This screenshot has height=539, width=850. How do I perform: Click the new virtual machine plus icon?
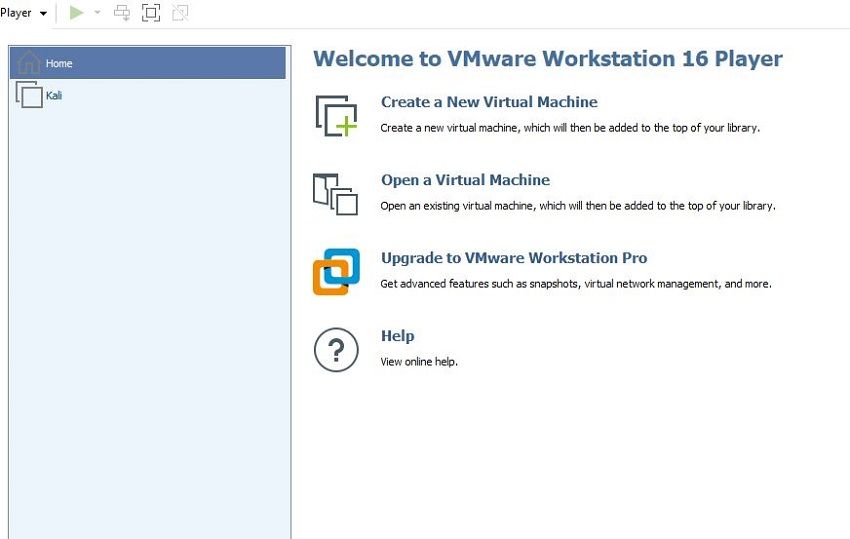pos(336,116)
